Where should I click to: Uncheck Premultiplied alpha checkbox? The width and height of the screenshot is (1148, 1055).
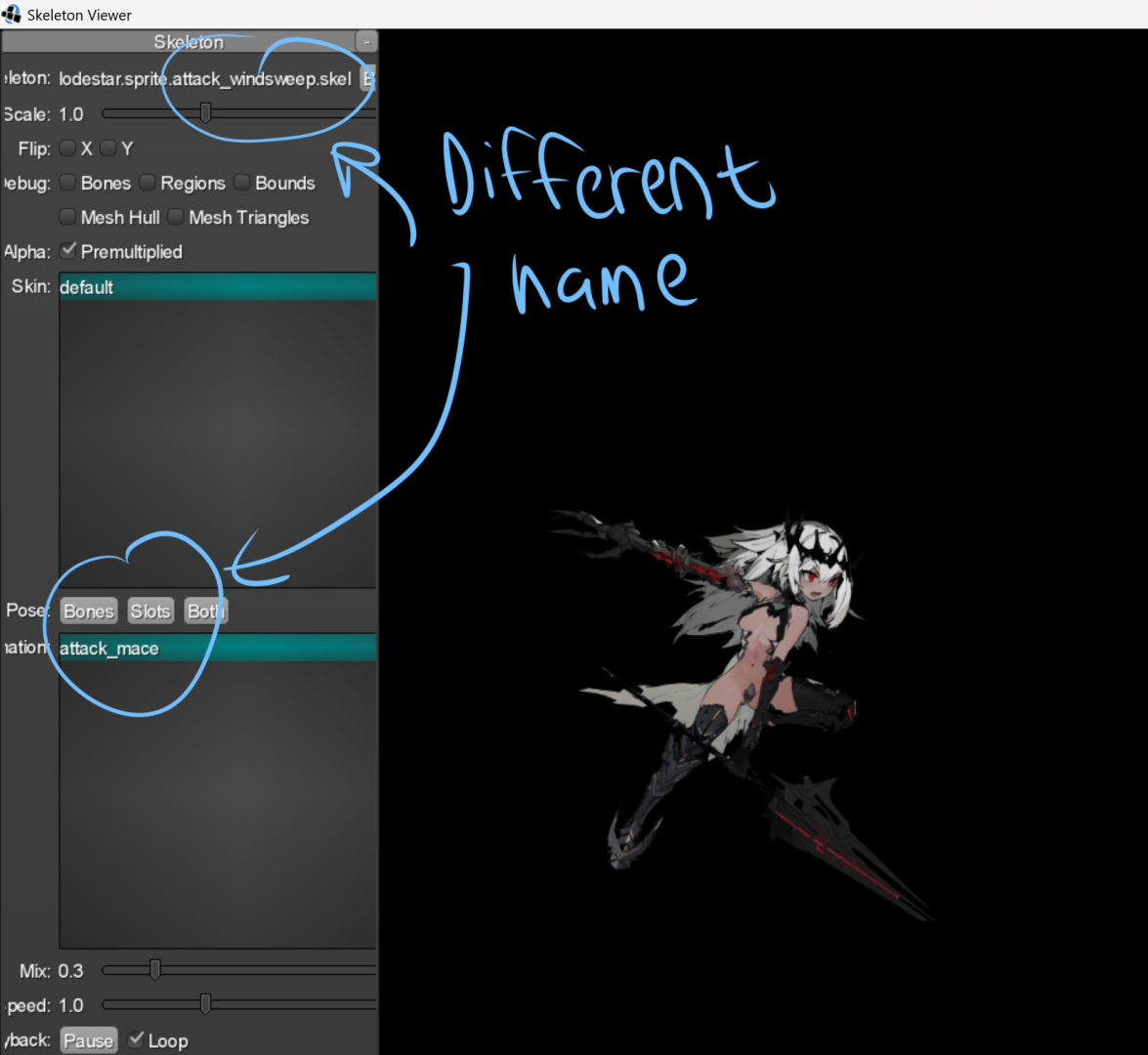[x=68, y=251]
